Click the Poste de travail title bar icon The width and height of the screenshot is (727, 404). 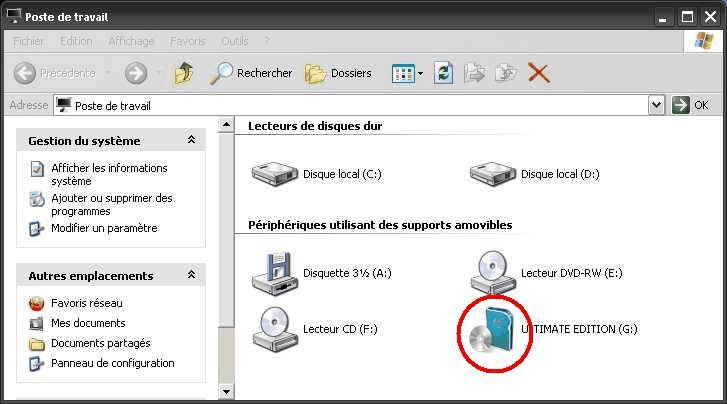tap(14, 16)
